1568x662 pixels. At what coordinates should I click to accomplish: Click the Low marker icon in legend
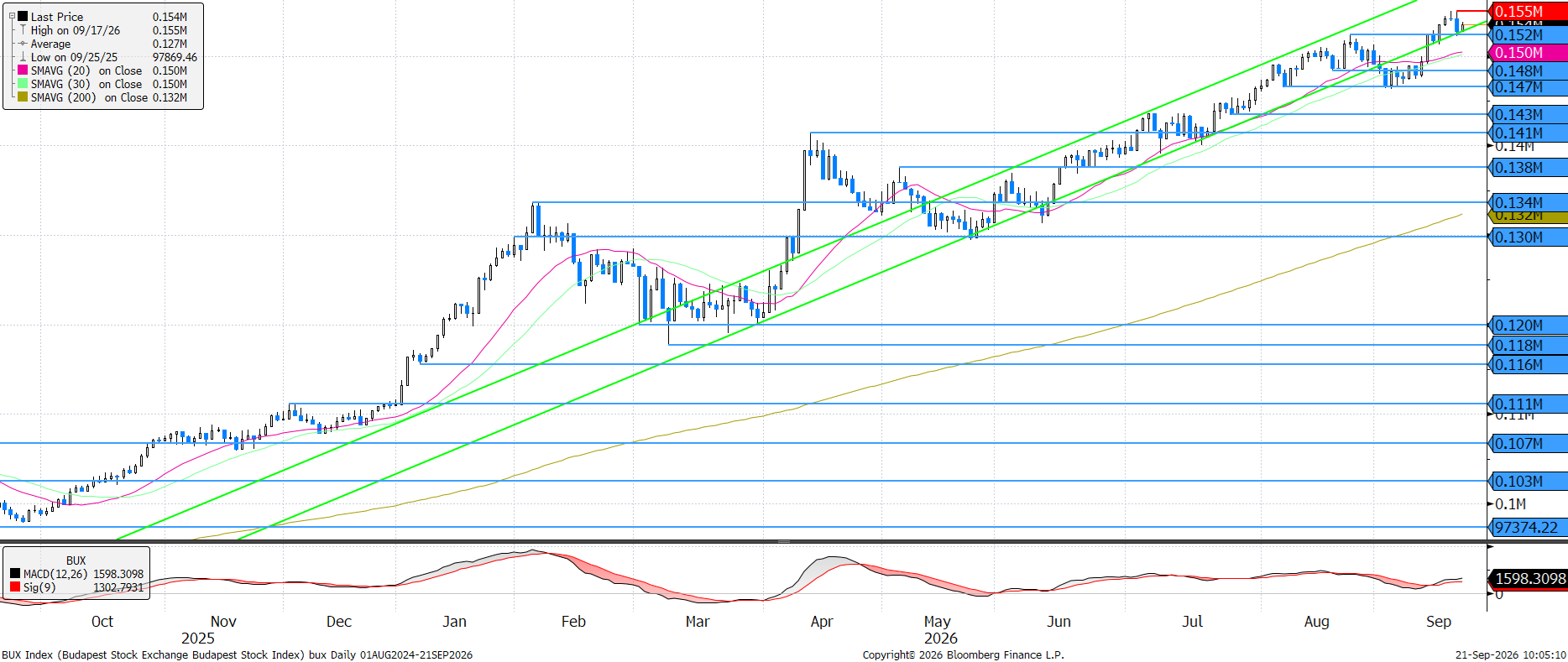click(23, 57)
